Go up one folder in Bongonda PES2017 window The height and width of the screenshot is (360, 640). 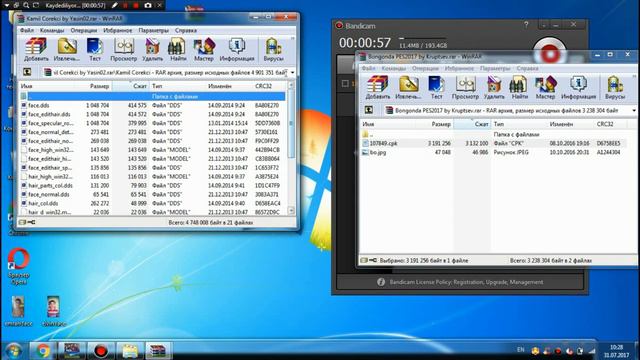tap(369, 110)
